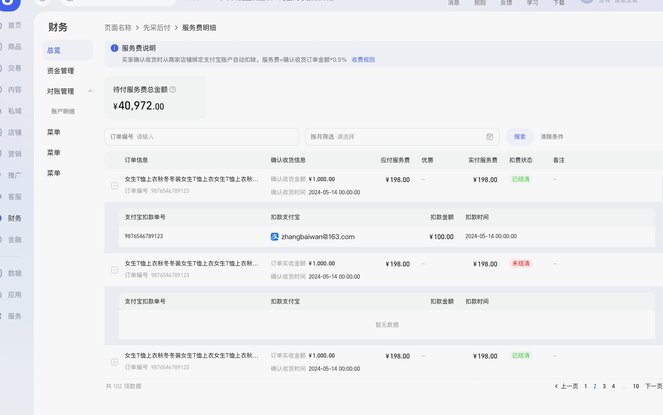663x415 pixels.
Task: Click 服务费明细 in the breadcrumb
Action: click(x=199, y=27)
